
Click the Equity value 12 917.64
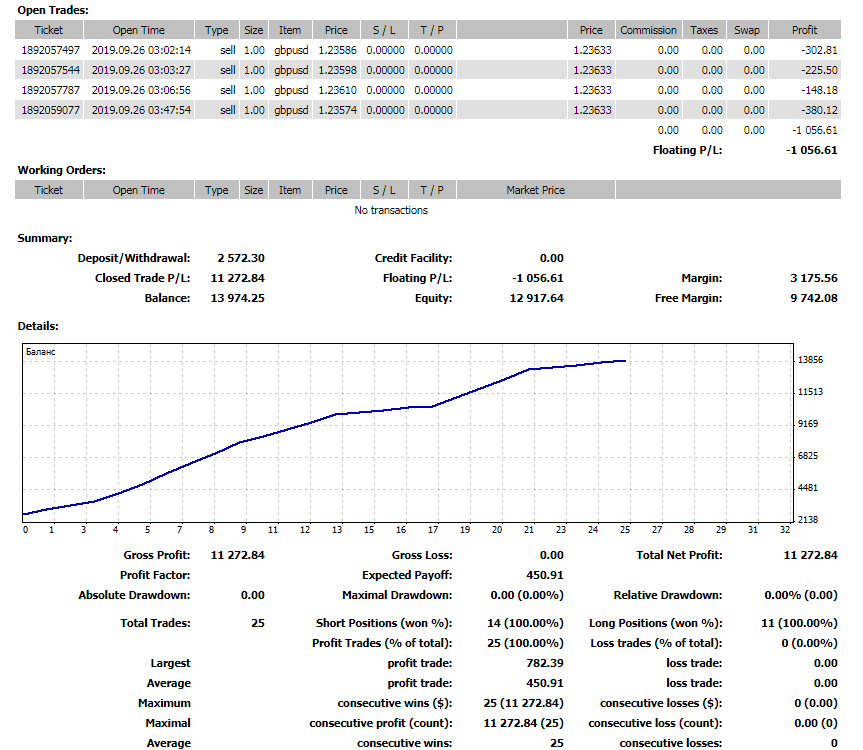point(537,298)
